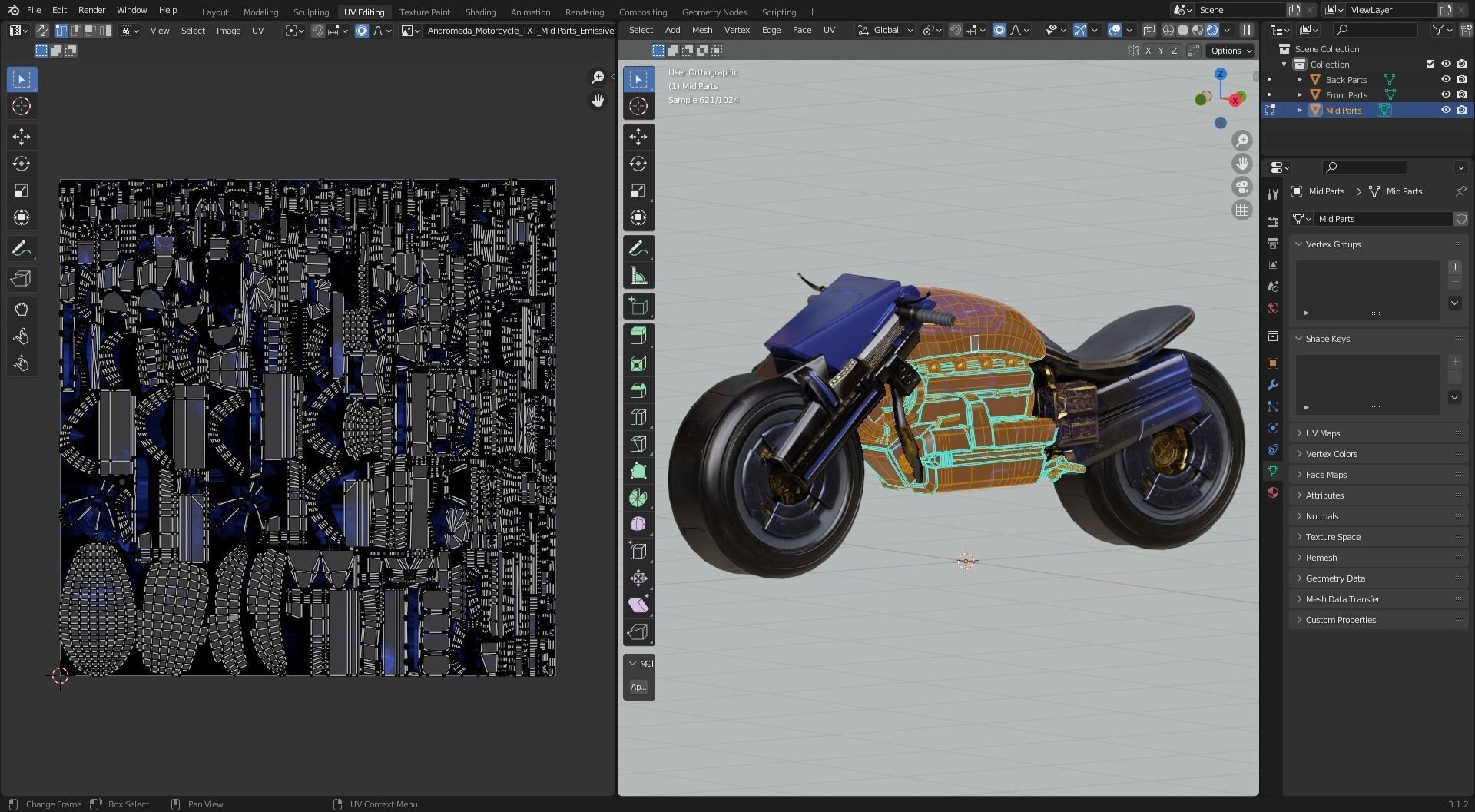Open the Global transform orientation dropdown

click(886, 30)
